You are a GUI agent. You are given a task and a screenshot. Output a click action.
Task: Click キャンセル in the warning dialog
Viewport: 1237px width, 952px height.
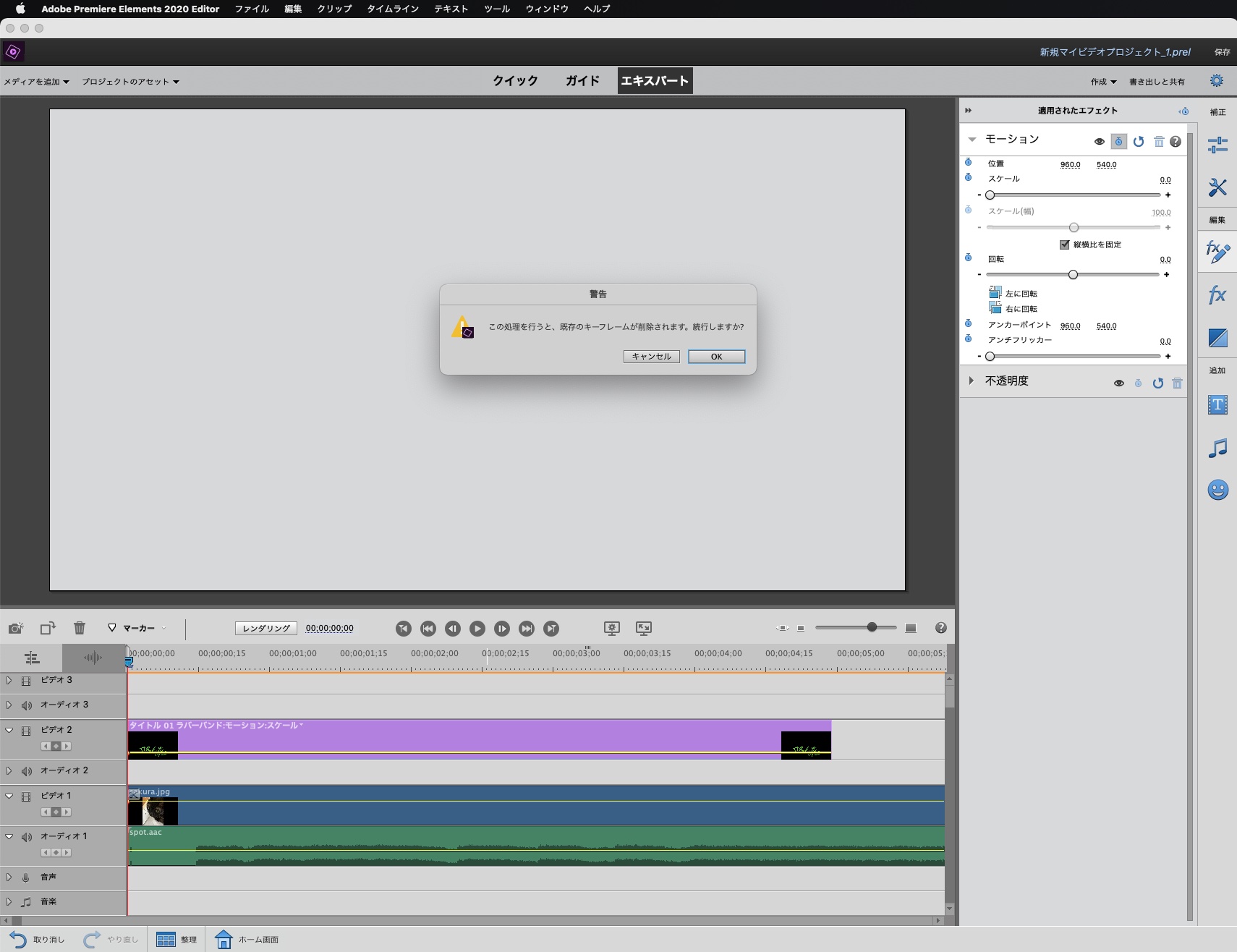tap(651, 357)
